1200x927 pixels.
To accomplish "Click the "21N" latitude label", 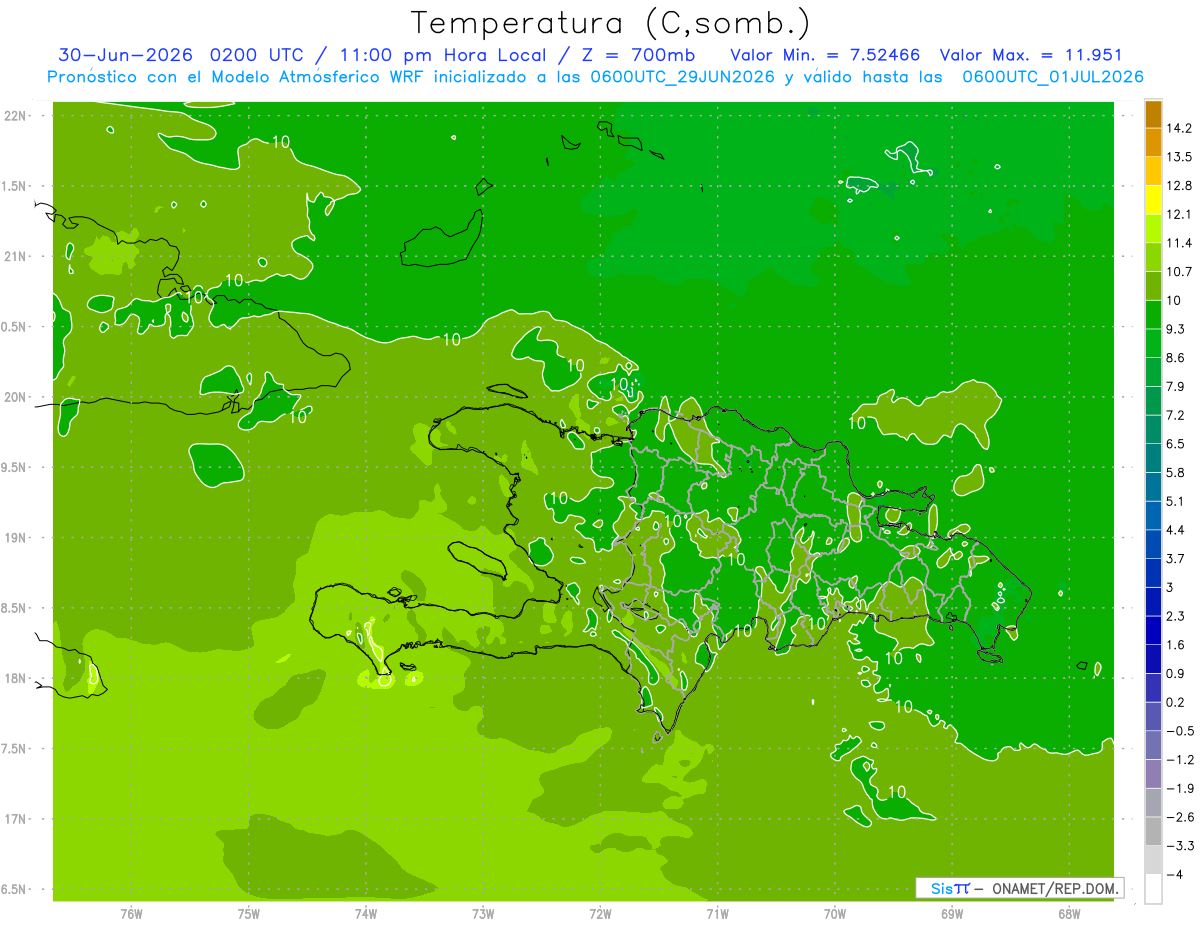I will 16,257.
